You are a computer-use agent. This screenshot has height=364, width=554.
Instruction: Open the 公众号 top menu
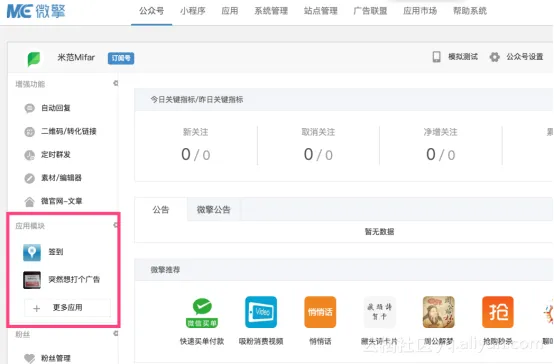[x=151, y=11]
